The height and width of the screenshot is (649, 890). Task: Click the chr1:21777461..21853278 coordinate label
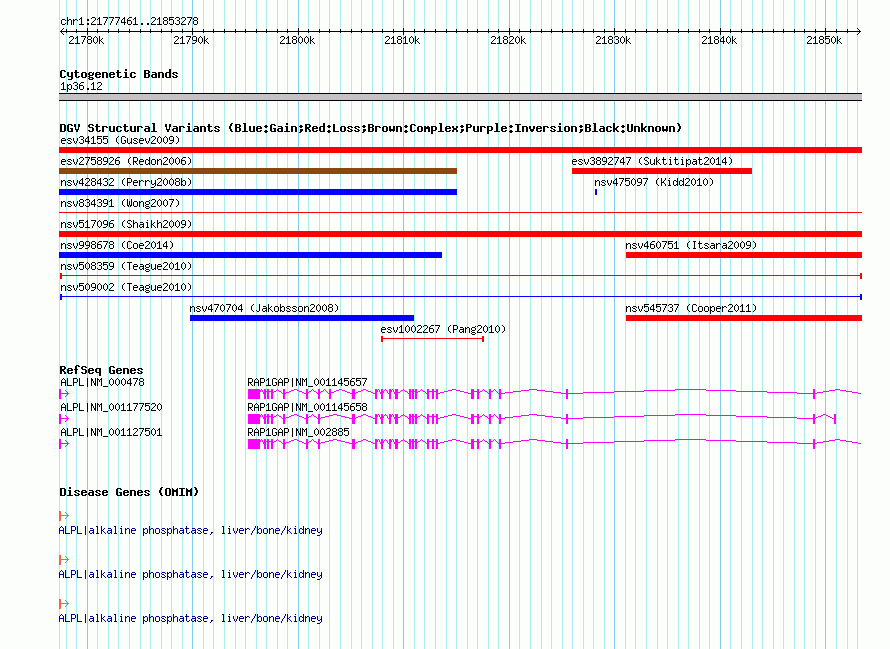coord(129,21)
